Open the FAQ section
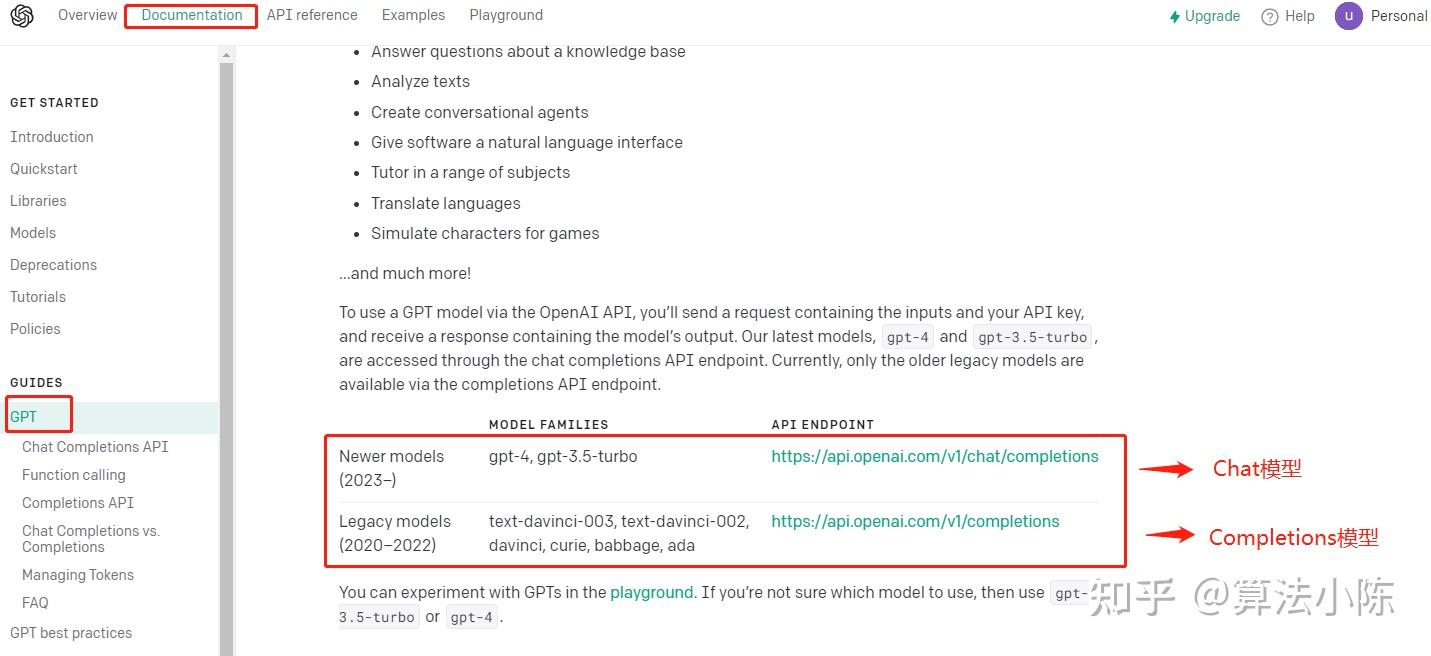The width and height of the screenshot is (1431, 656). [x=35, y=602]
